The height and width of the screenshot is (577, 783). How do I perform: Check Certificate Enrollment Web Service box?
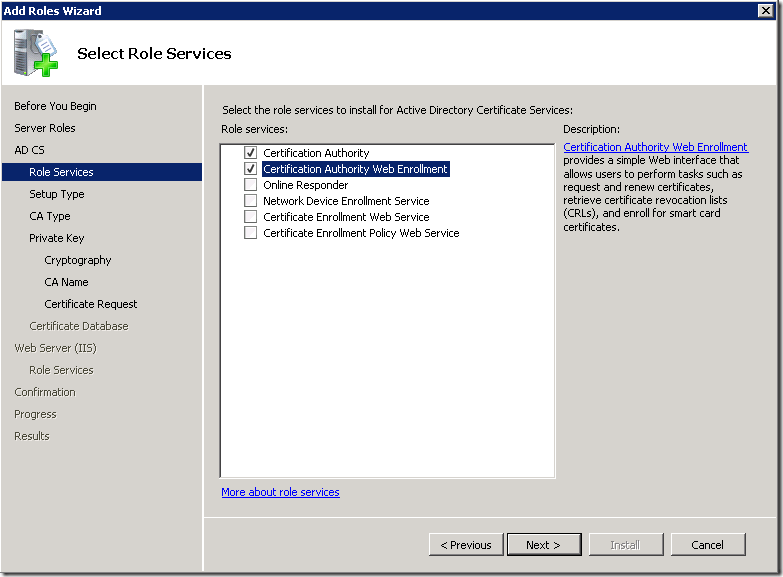tap(250, 216)
